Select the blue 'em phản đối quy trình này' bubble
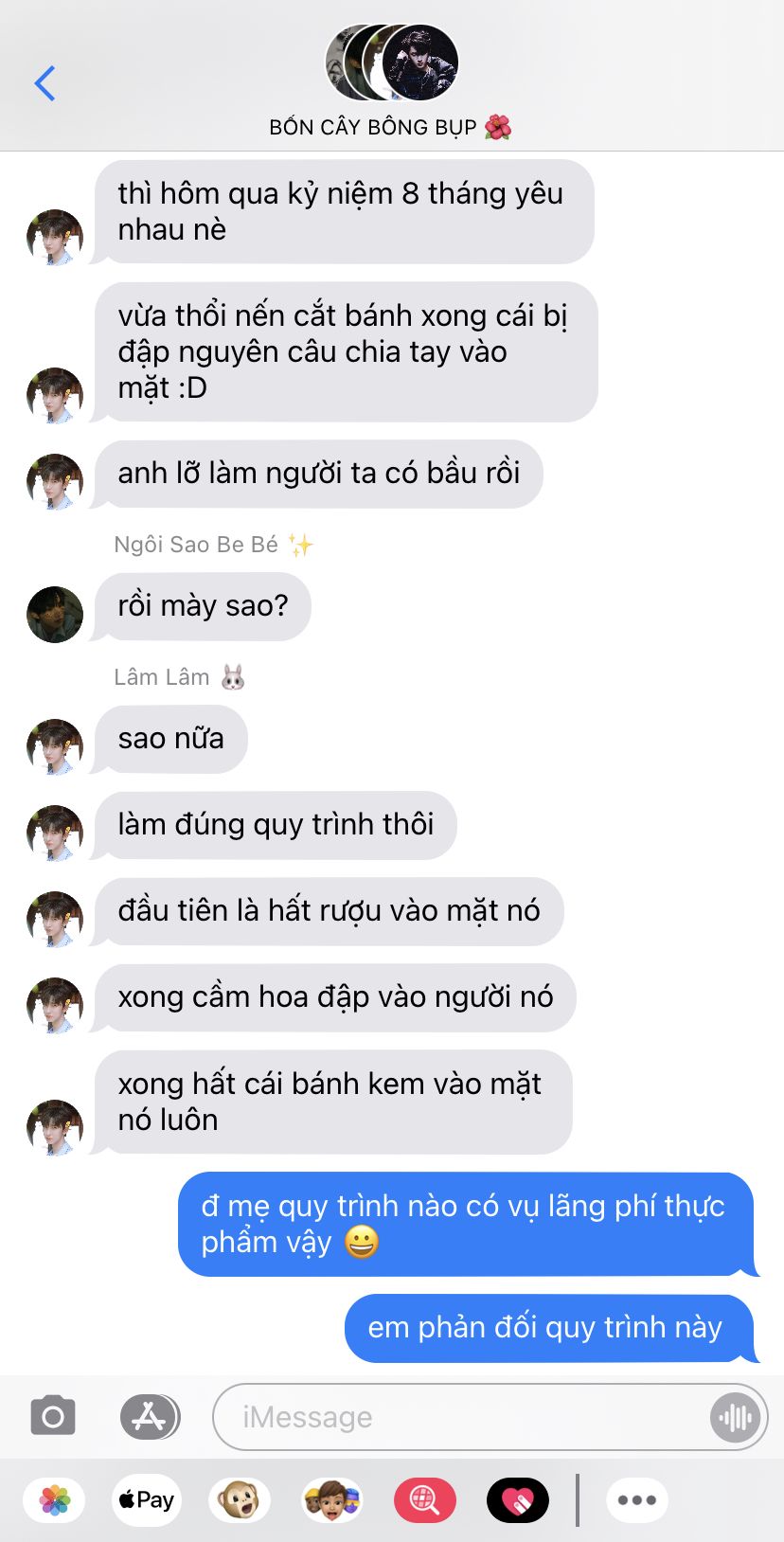The height and width of the screenshot is (1542, 784). (x=549, y=1328)
